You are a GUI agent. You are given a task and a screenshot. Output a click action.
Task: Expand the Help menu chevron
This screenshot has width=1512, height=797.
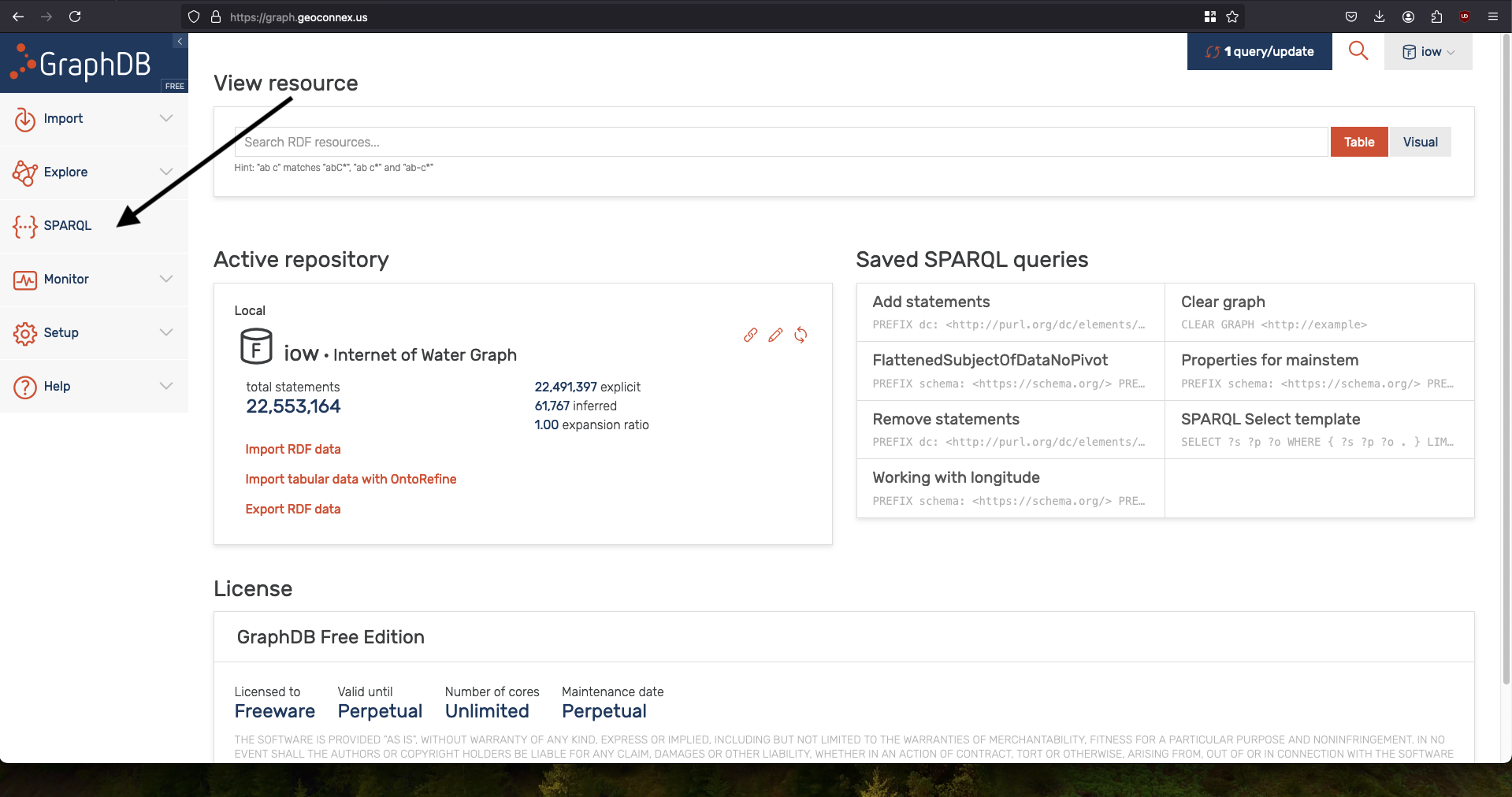(166, 386)
